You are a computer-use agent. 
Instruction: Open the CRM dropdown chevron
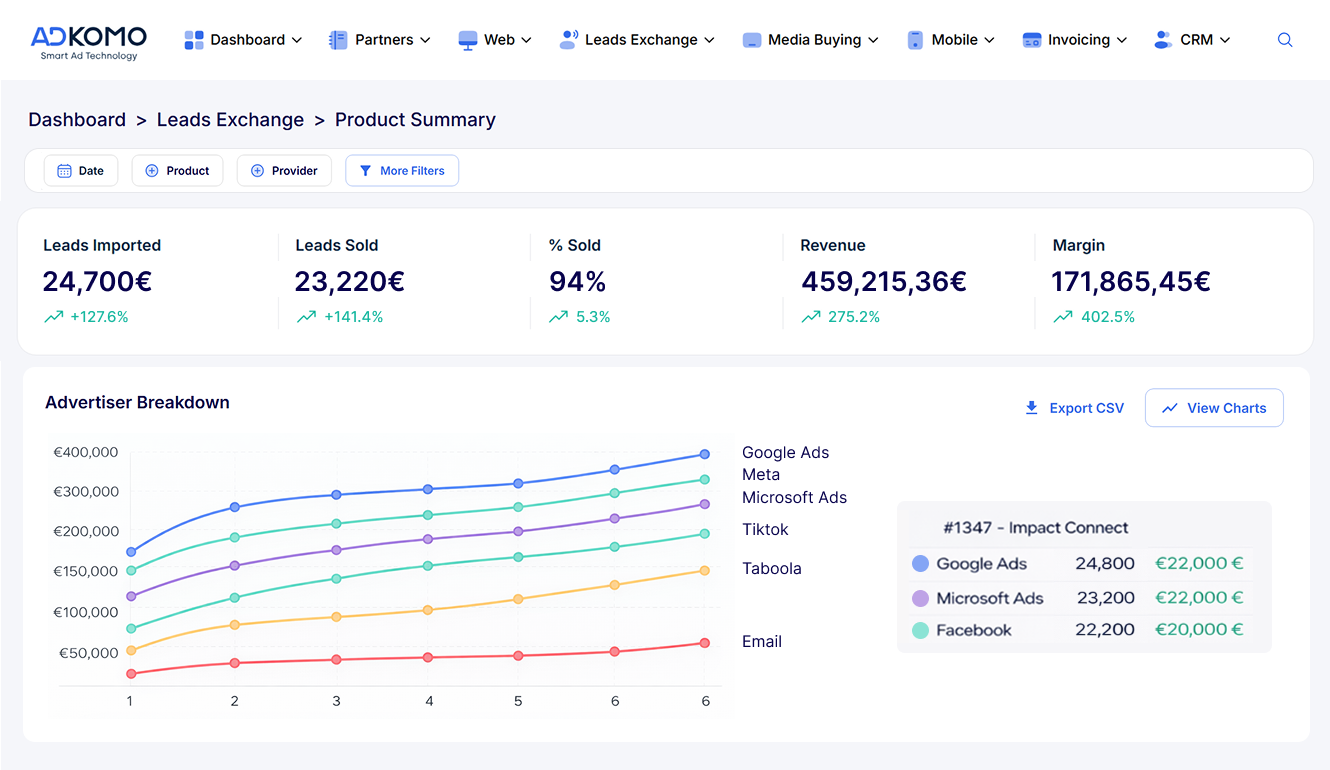click(1225, 40)
